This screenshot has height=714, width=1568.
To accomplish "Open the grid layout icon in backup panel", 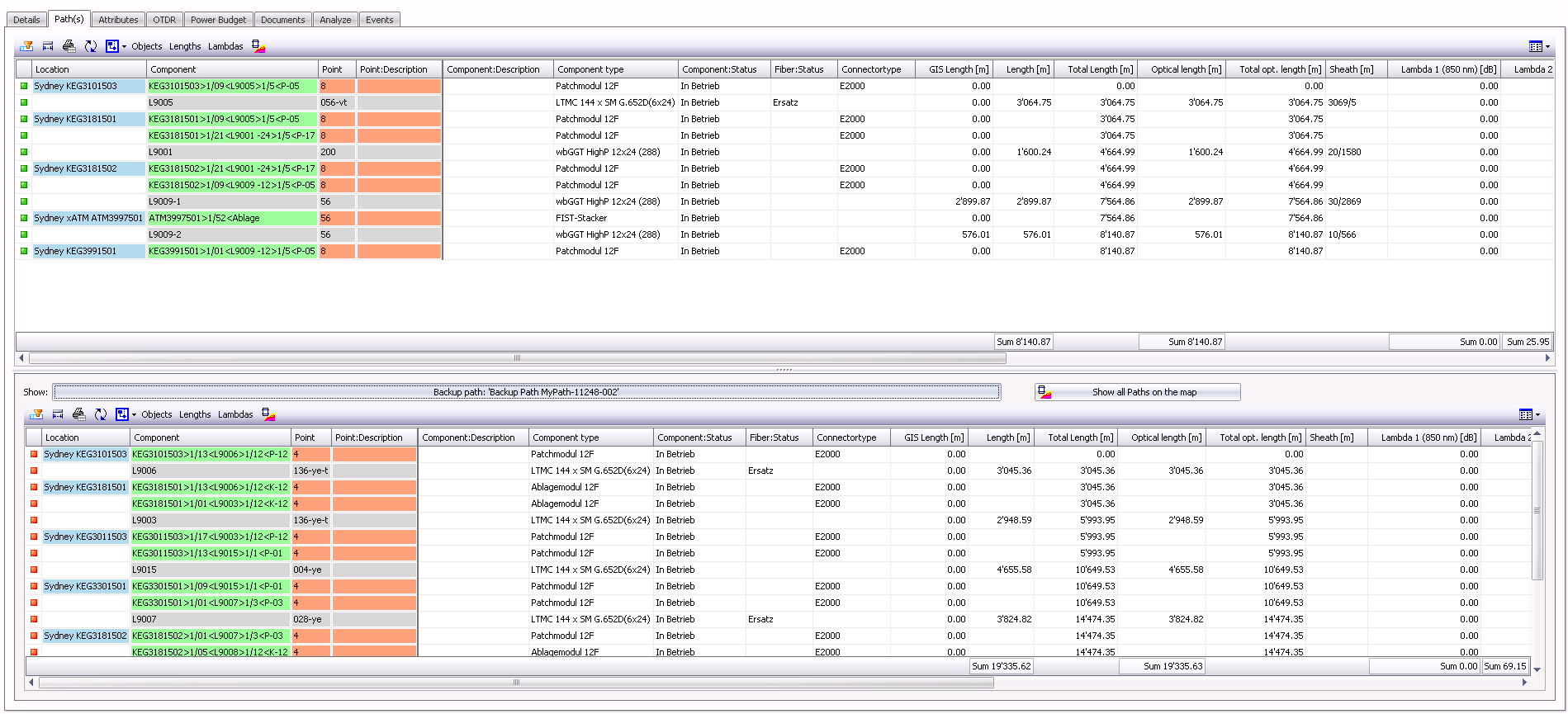I will [x=1526, y=414].
